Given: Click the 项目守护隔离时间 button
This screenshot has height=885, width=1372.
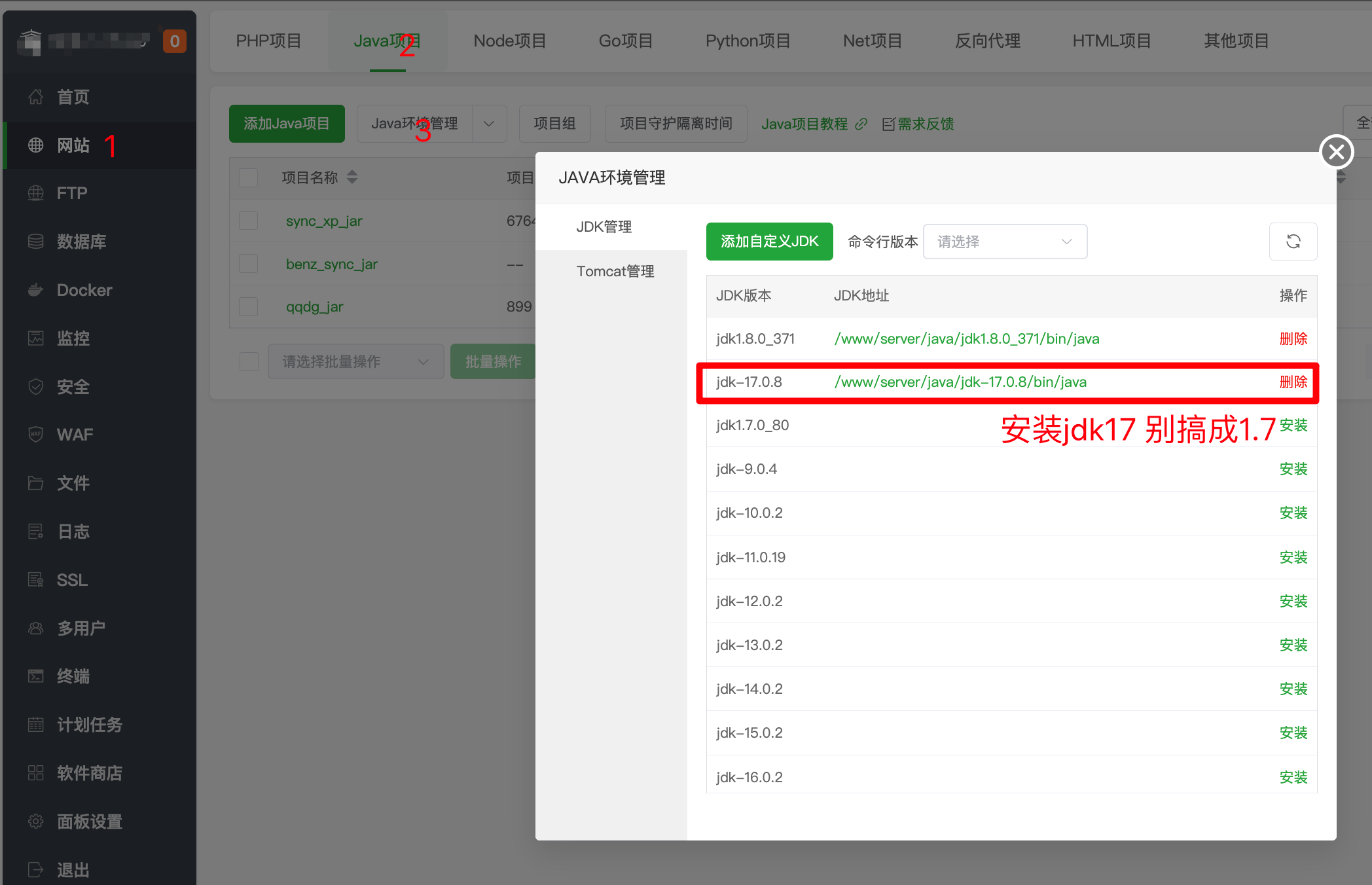Looking at the screenshot, I should 676,124.
